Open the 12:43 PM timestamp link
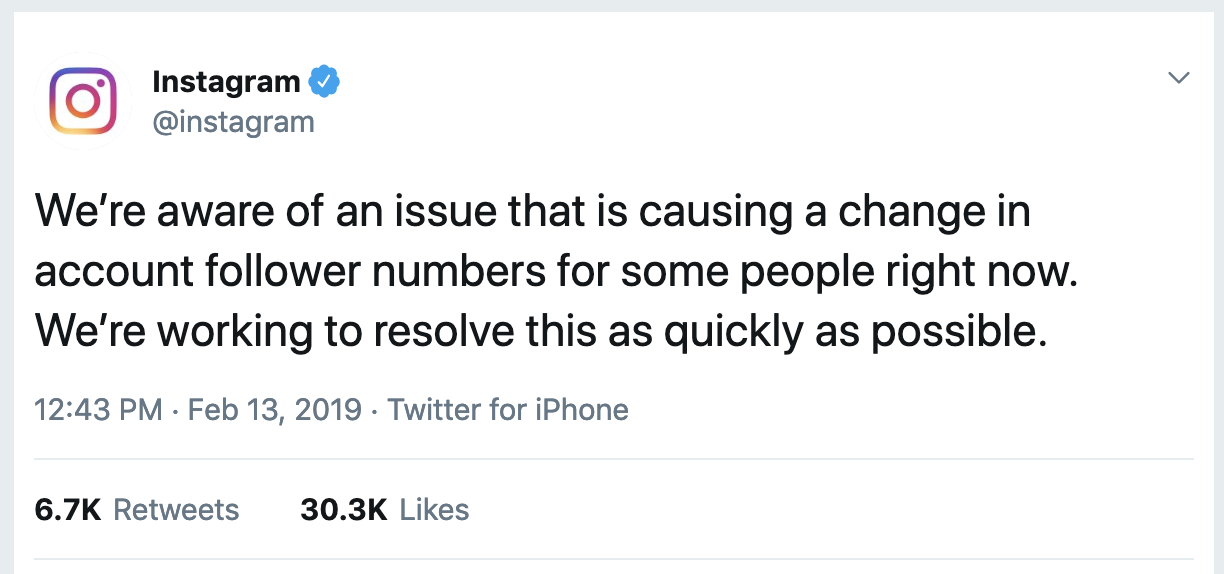 point(98,410)
